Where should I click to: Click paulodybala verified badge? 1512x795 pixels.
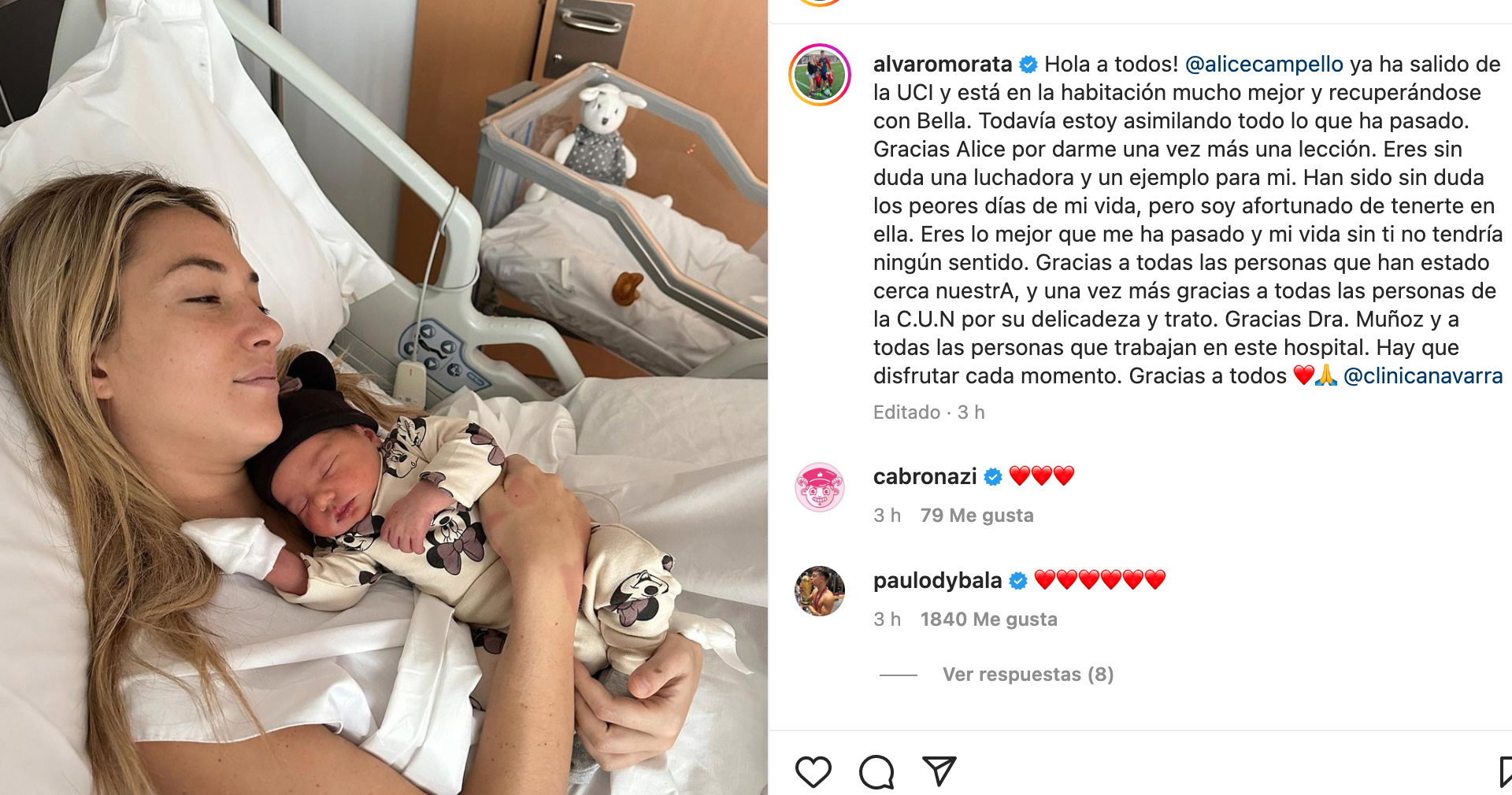click(x=1018, y=581)
